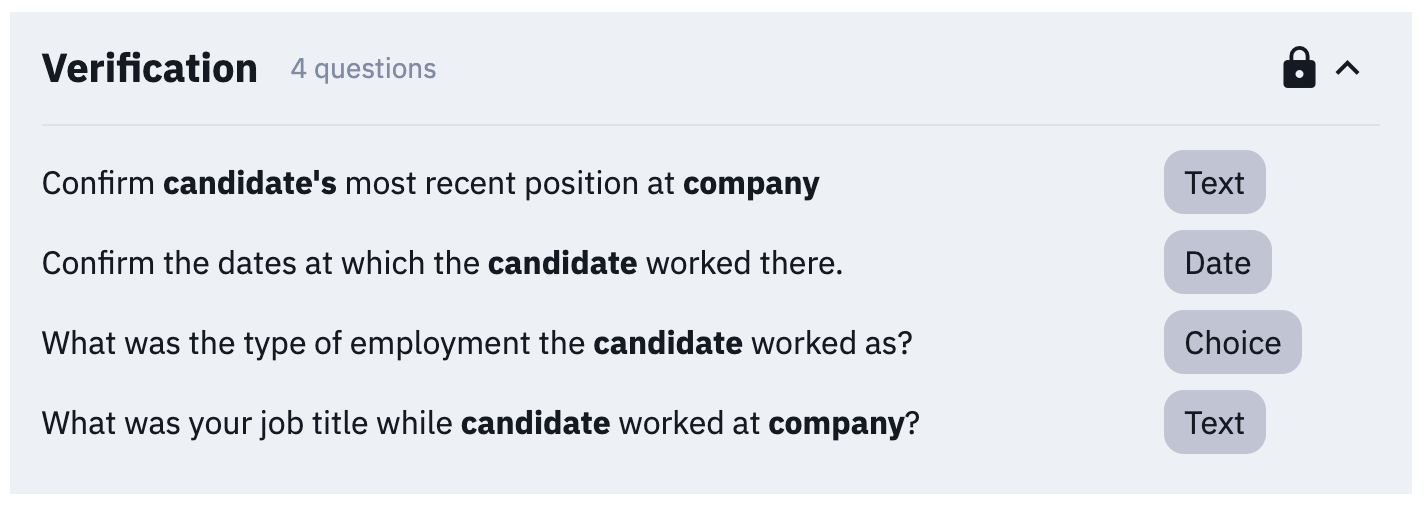Collapse the Verification section with the chevron
The image size is (1424, 506).
point(1348,68)
